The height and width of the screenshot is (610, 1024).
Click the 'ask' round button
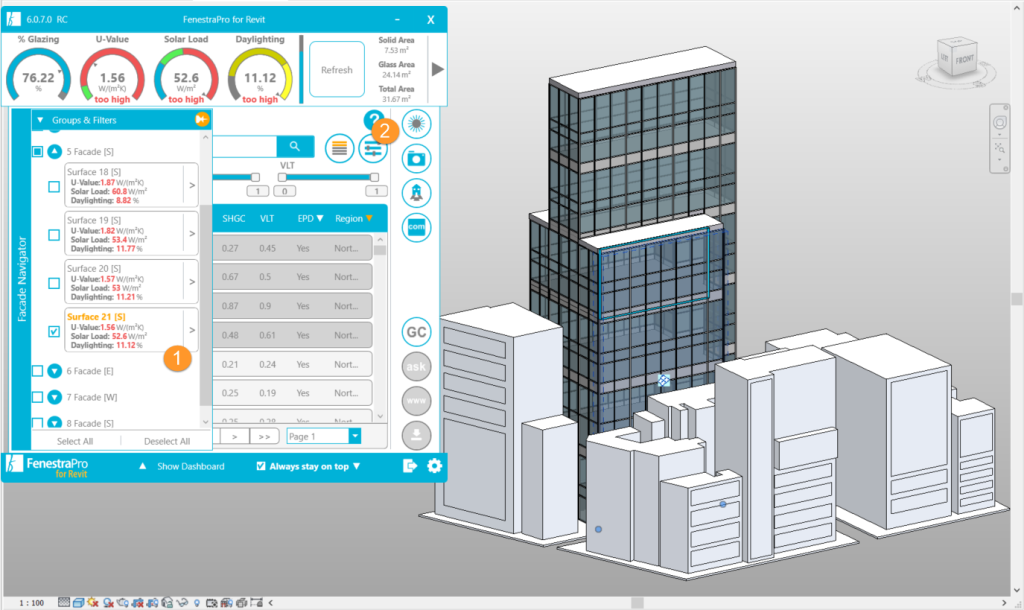coord(416,366)
